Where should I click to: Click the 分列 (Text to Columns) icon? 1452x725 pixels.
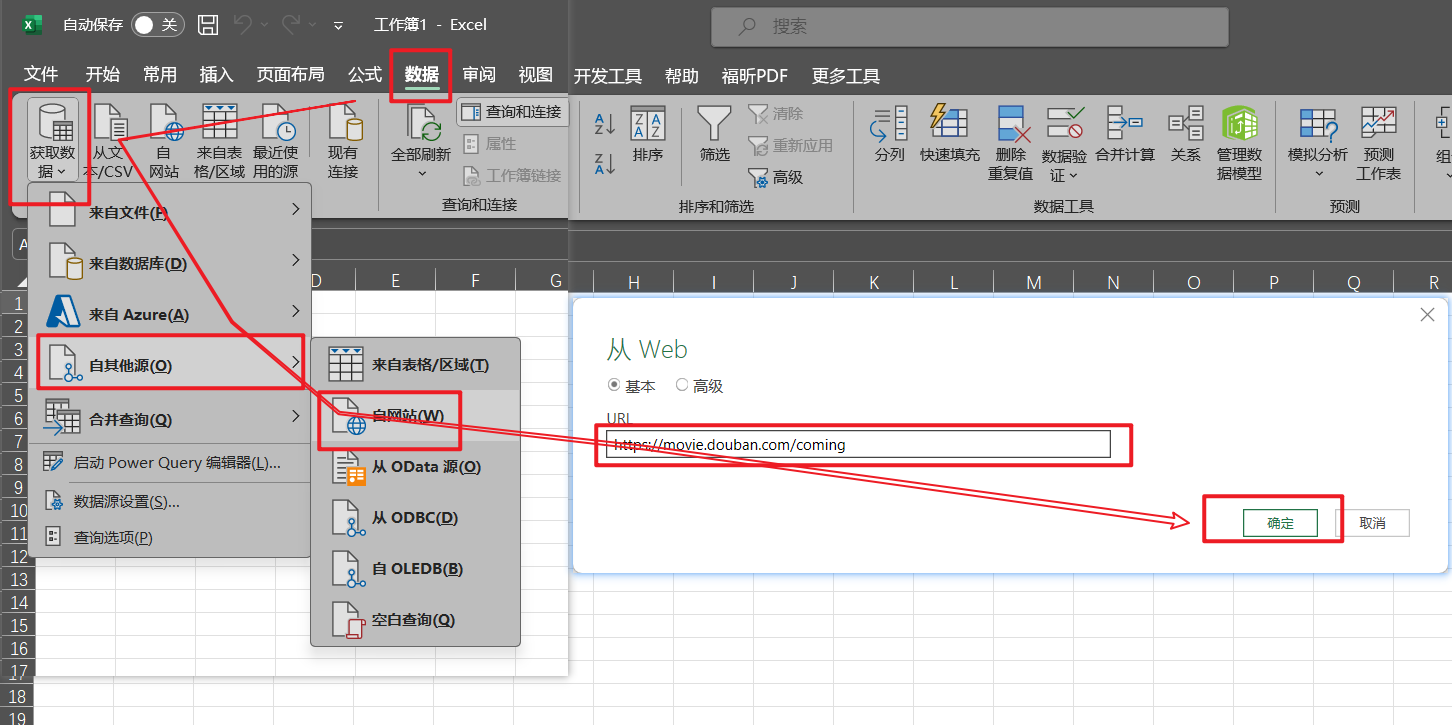click(889, 124)
